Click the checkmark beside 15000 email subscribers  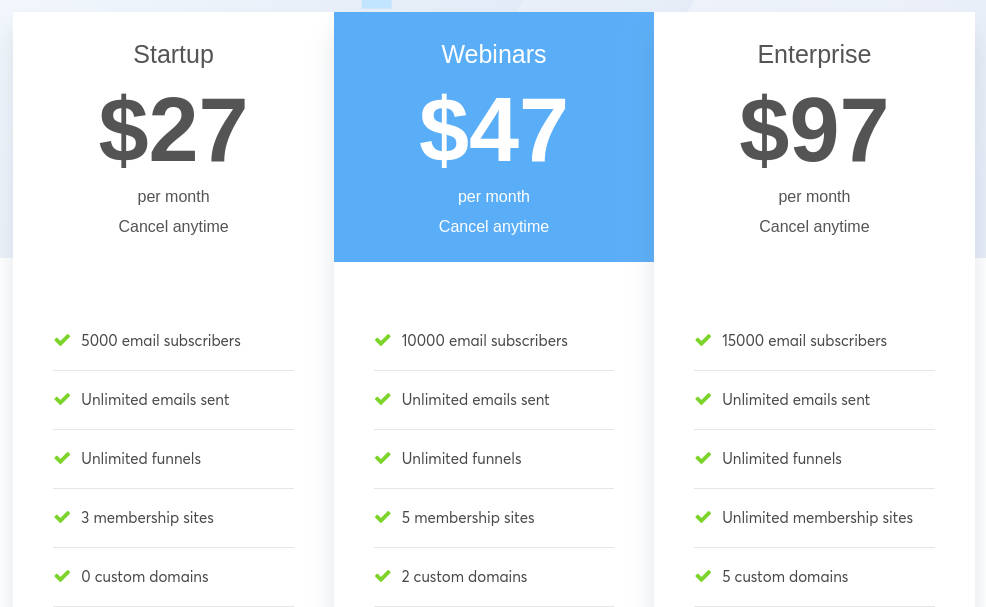click(x=703, y=340)
